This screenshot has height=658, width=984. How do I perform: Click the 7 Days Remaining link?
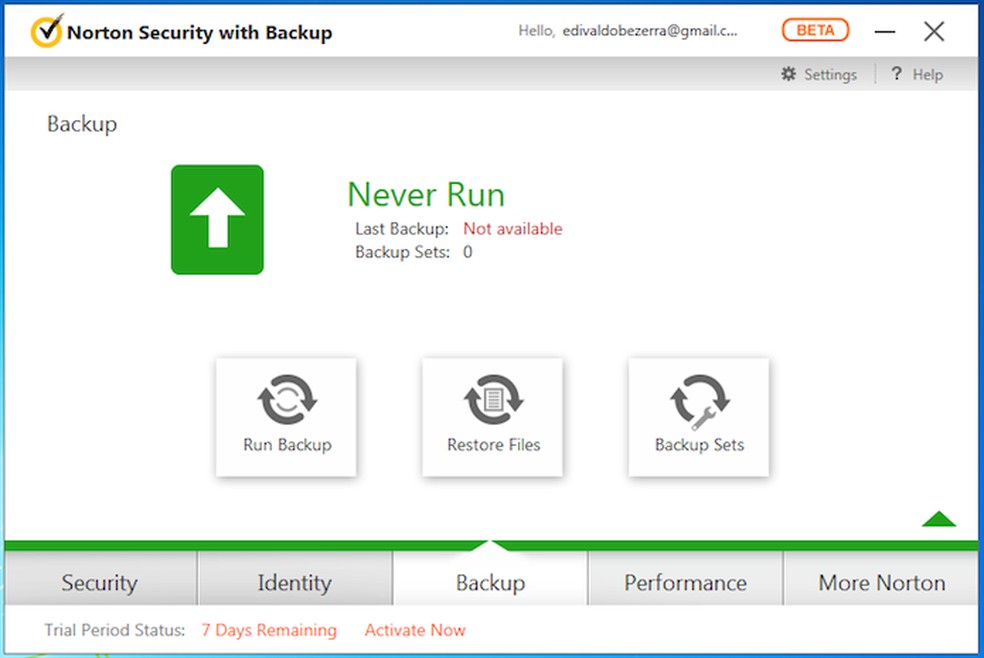point(269,630)
